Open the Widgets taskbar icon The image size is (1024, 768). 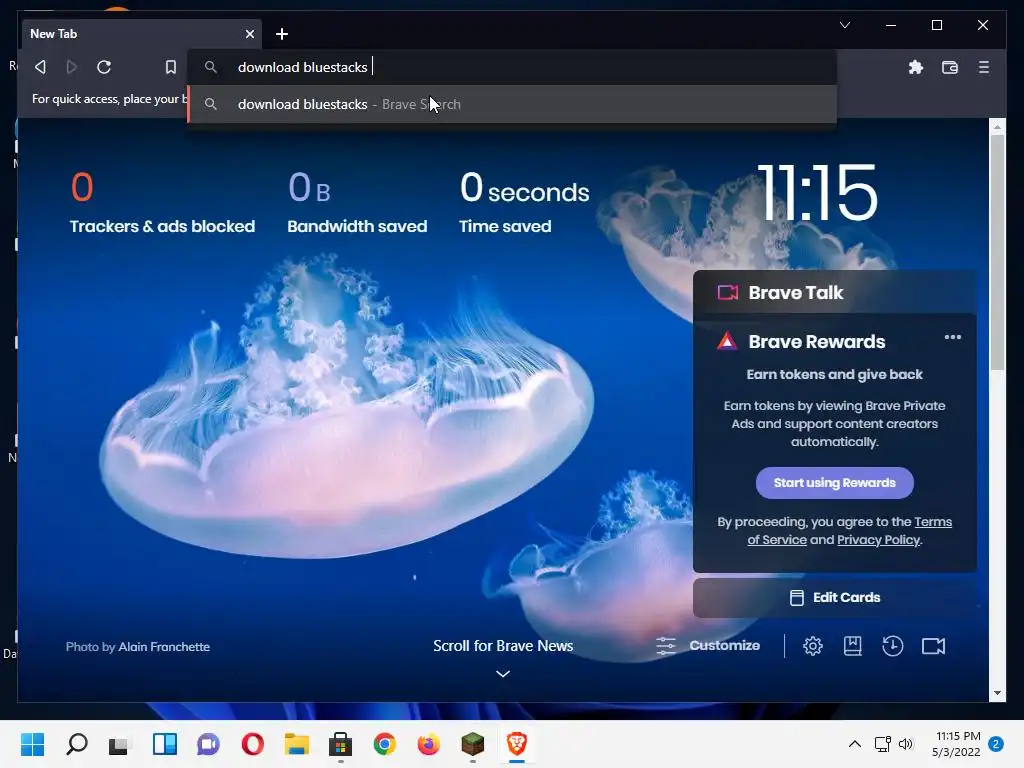(165, 744)
